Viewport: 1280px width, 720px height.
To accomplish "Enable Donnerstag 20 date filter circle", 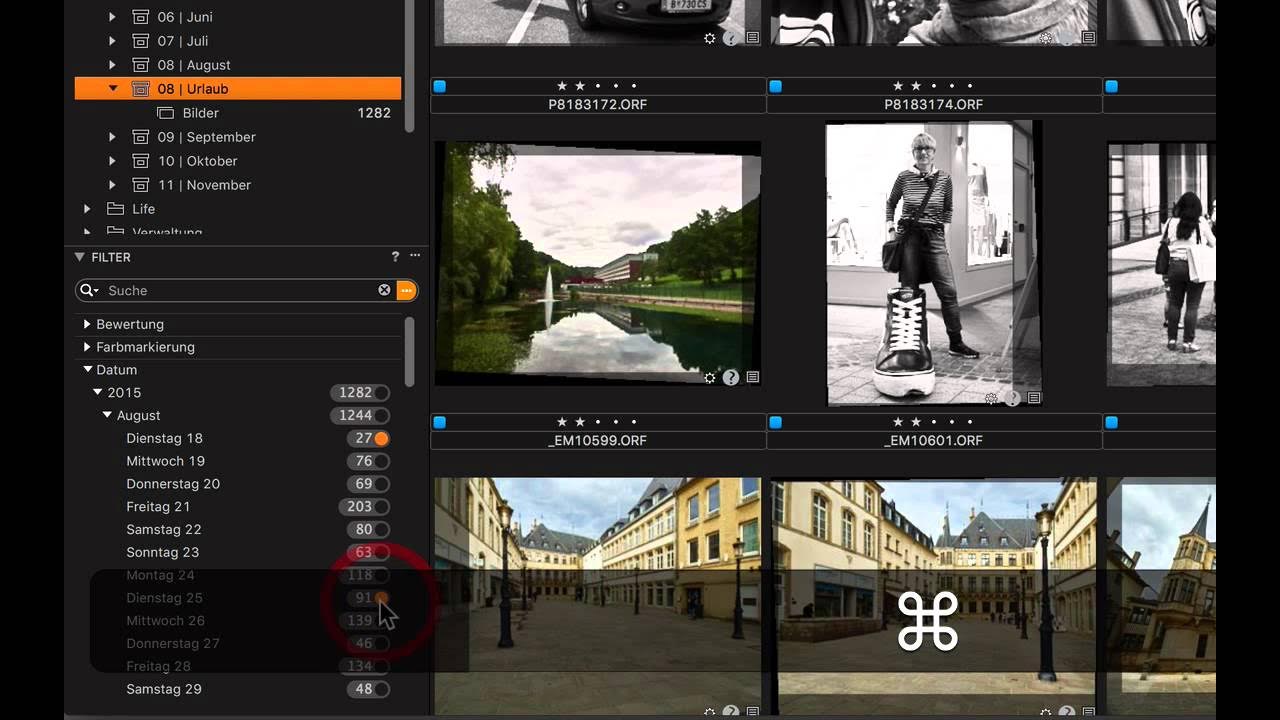I will (x=382, y=484).
